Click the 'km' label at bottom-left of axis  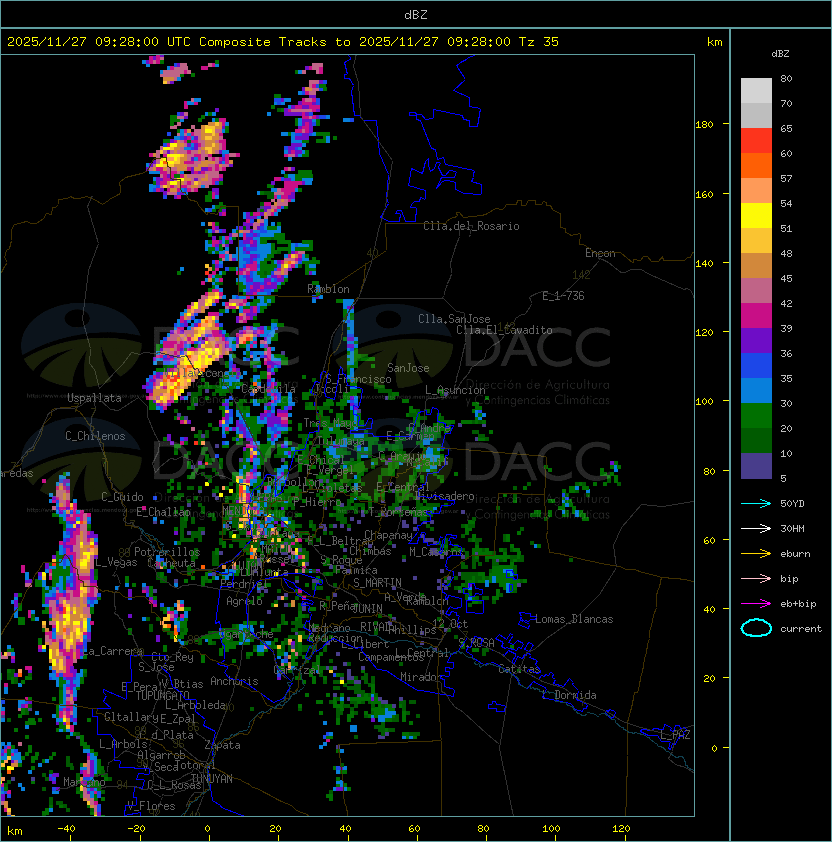click(15, 831)
